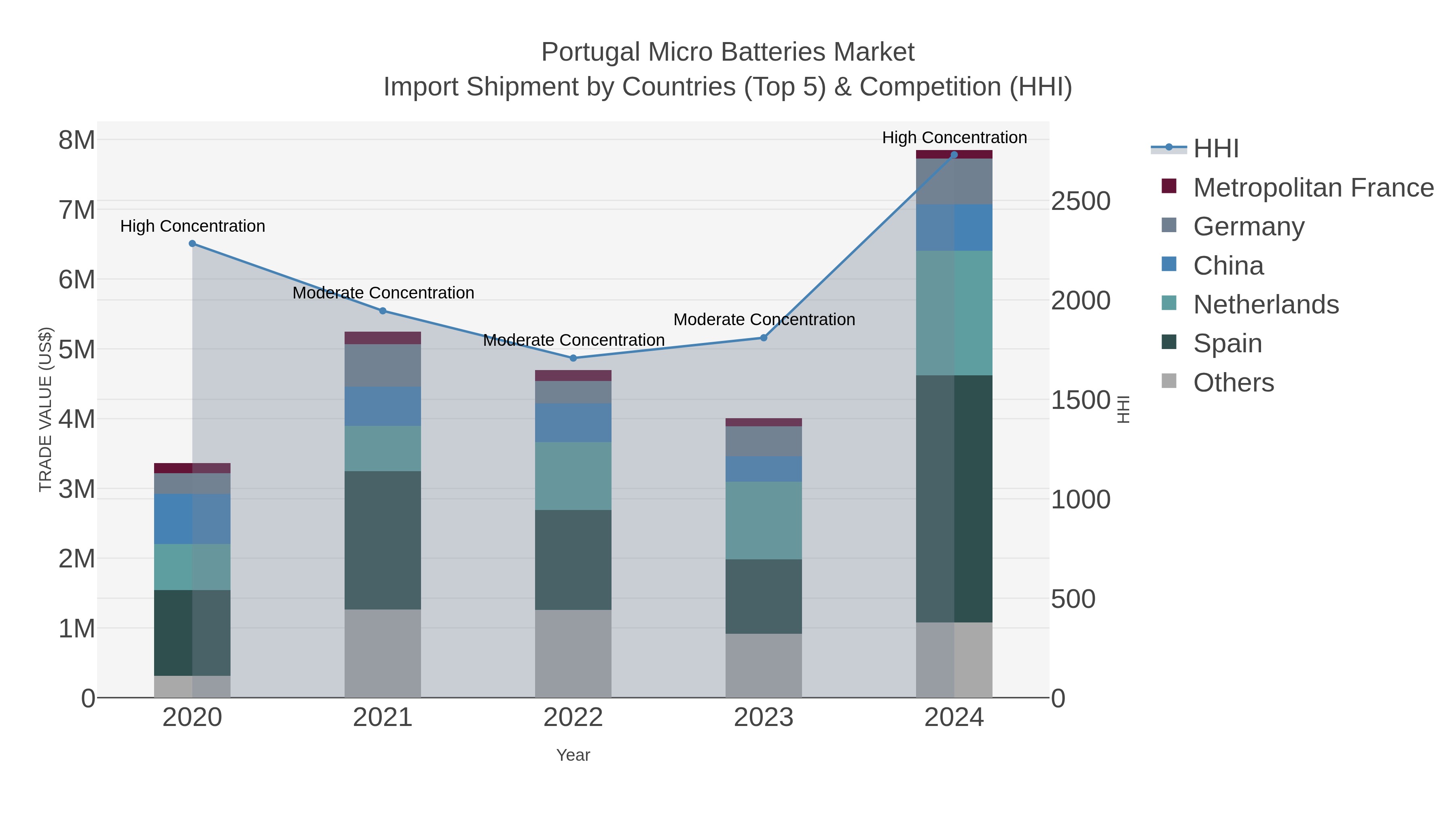The image size is (1456, 819).
Task: Toggle Germany legend entry
Action: (1233, 226)
